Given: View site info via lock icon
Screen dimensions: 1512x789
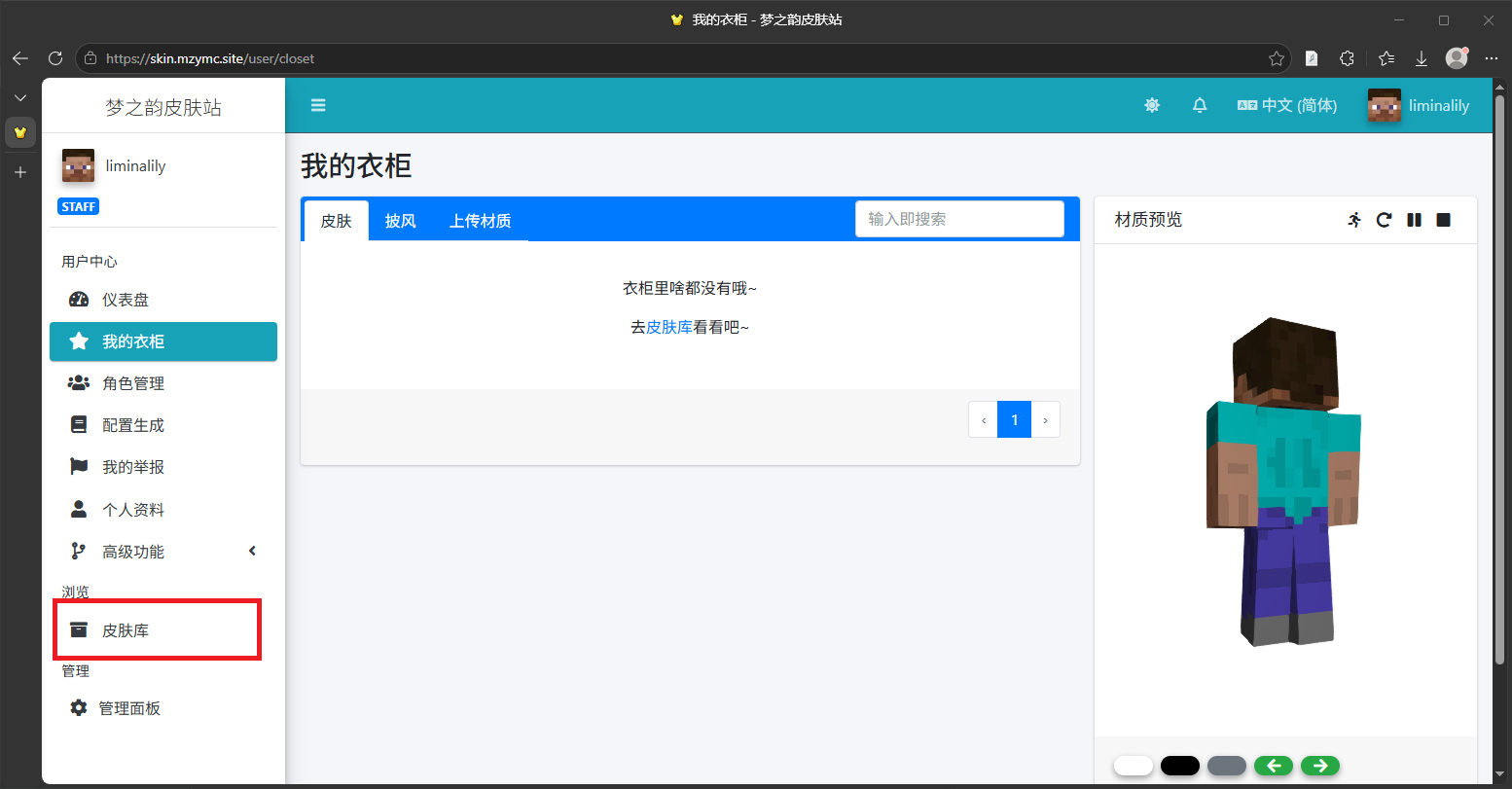Looking at the screenshot, I should [x=90, y=58].
